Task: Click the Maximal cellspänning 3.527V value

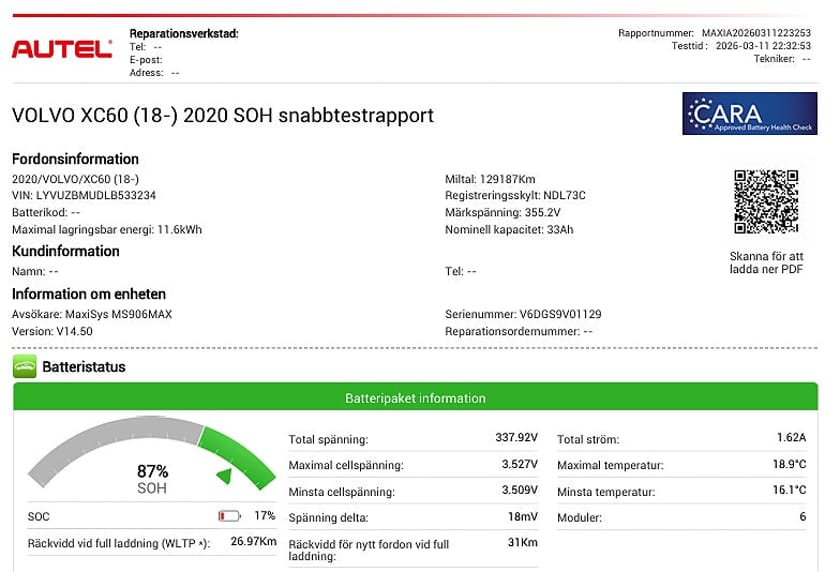Action: click(520, 464)
